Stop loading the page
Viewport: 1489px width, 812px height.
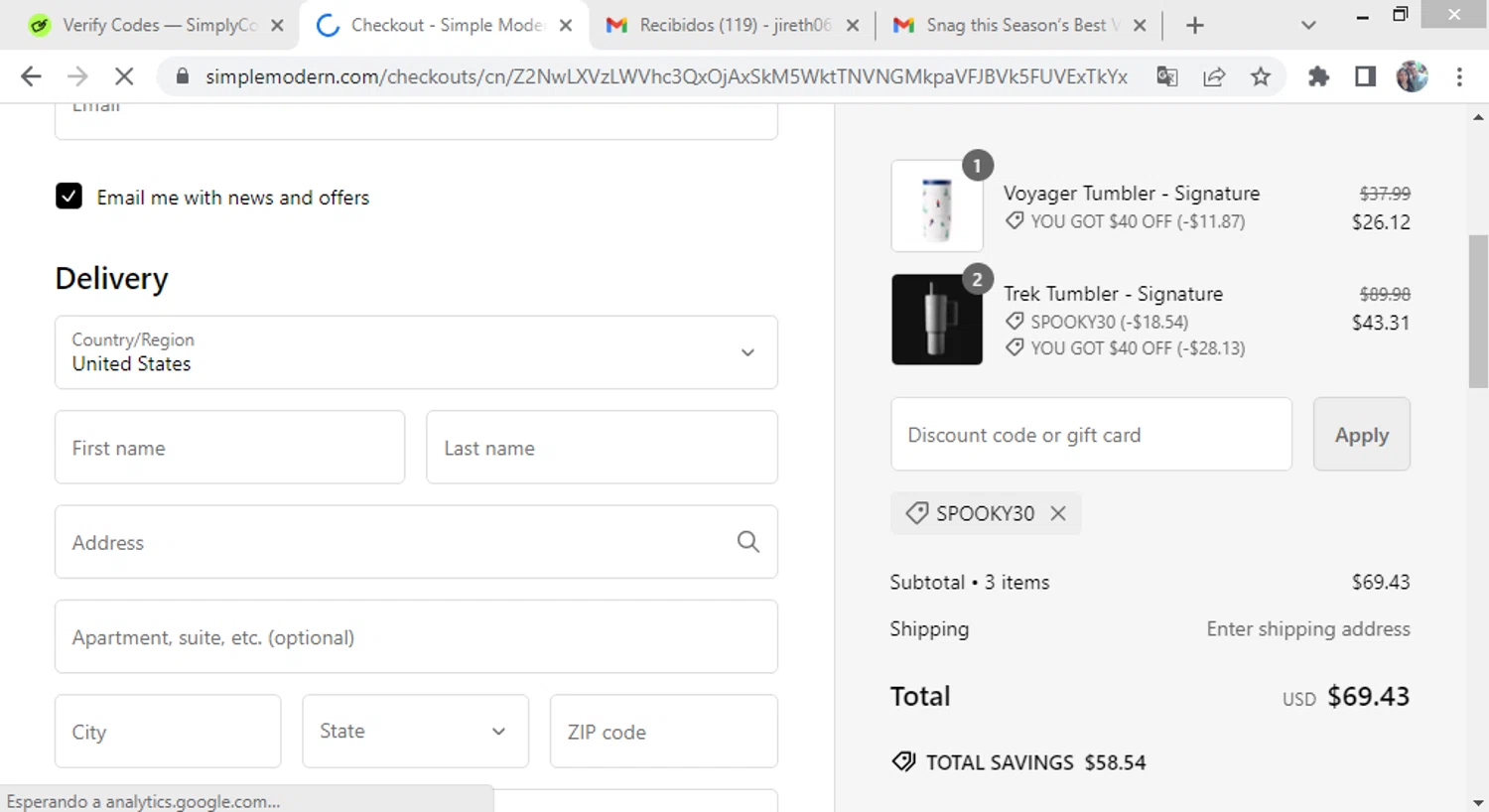click(x=124, y=76)
